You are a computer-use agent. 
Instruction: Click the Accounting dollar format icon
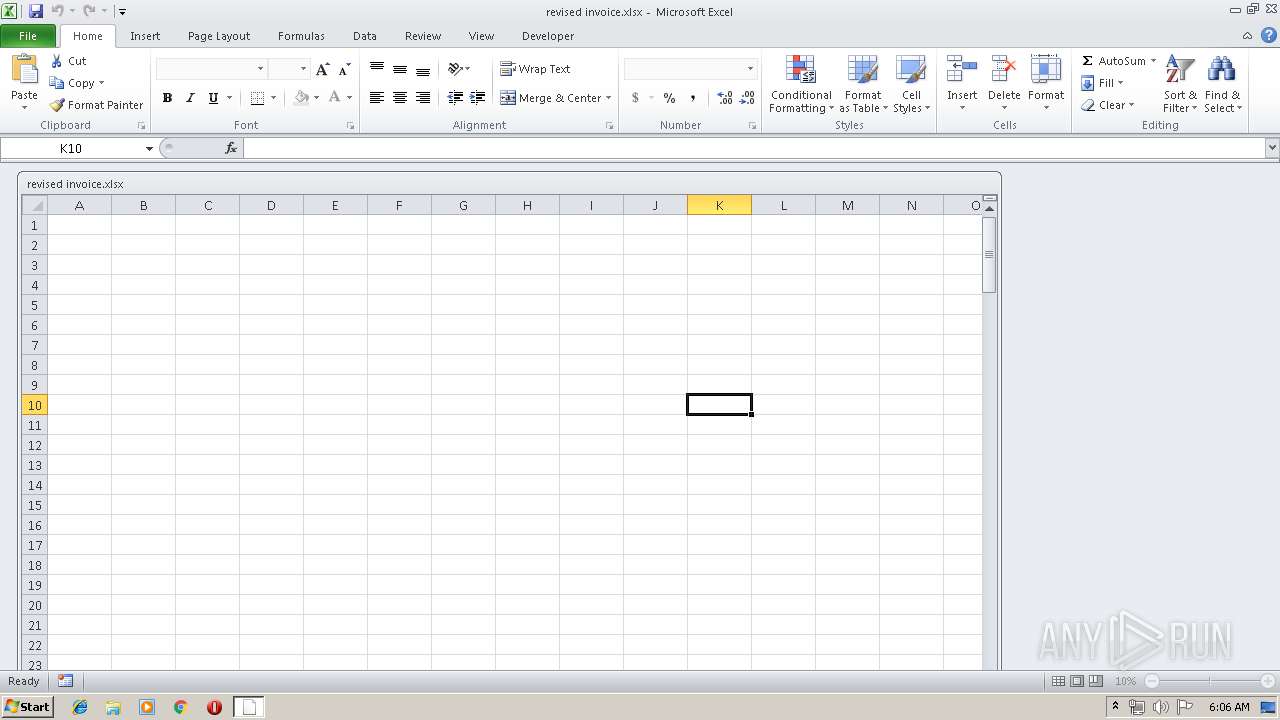click(x=635, y=98)
